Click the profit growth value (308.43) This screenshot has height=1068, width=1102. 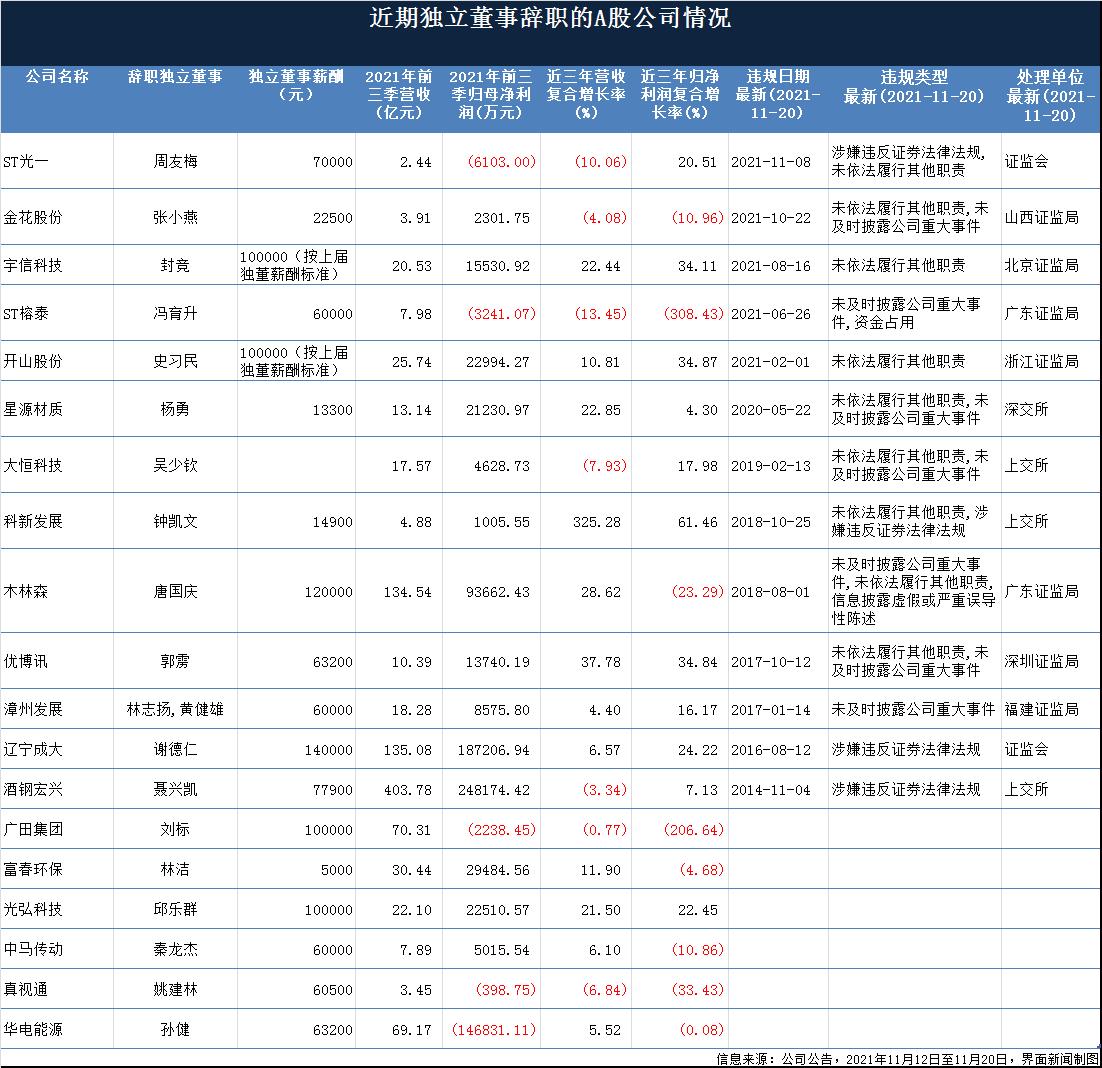click(693, 314)
